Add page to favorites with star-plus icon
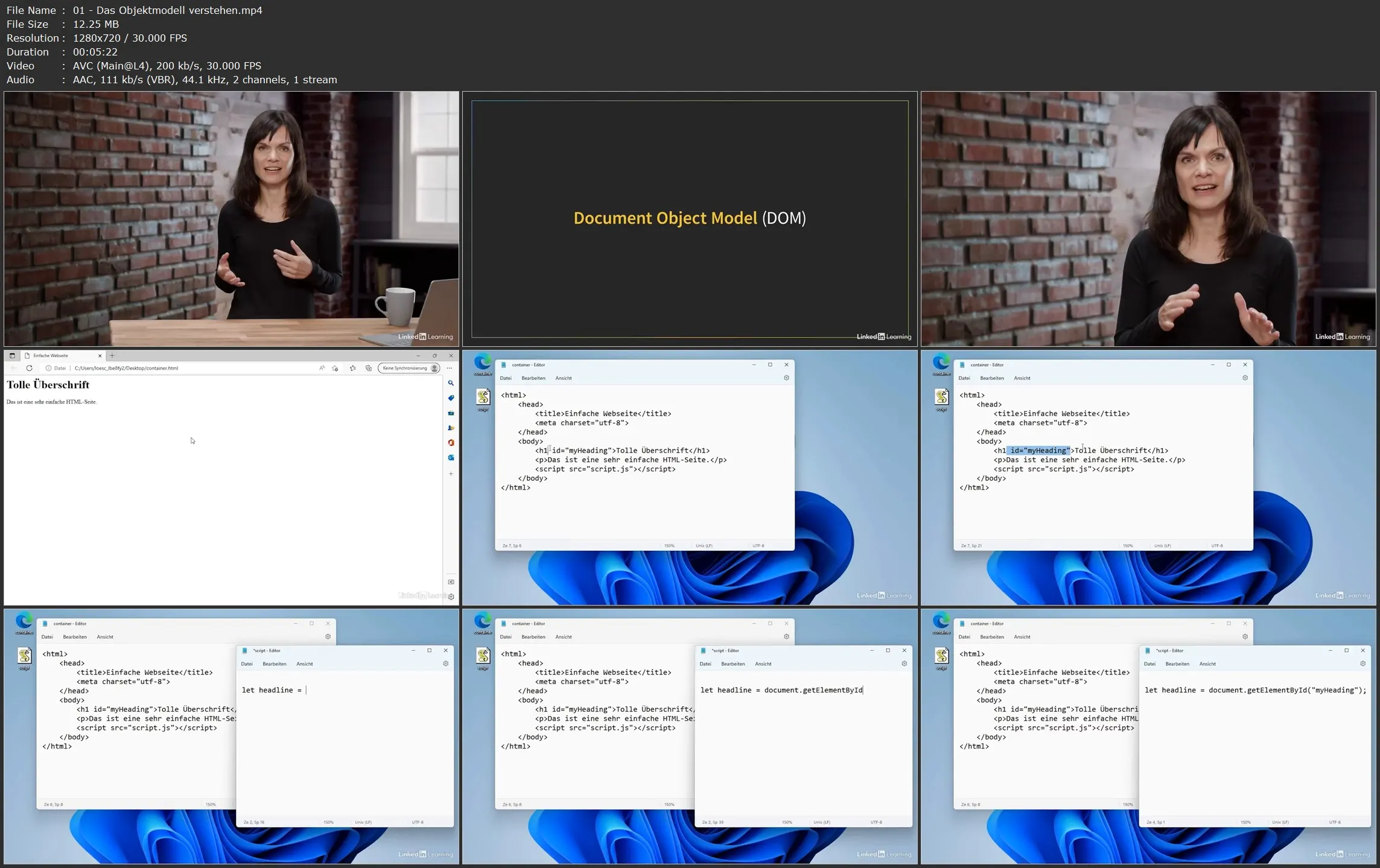 click(335, 368)
